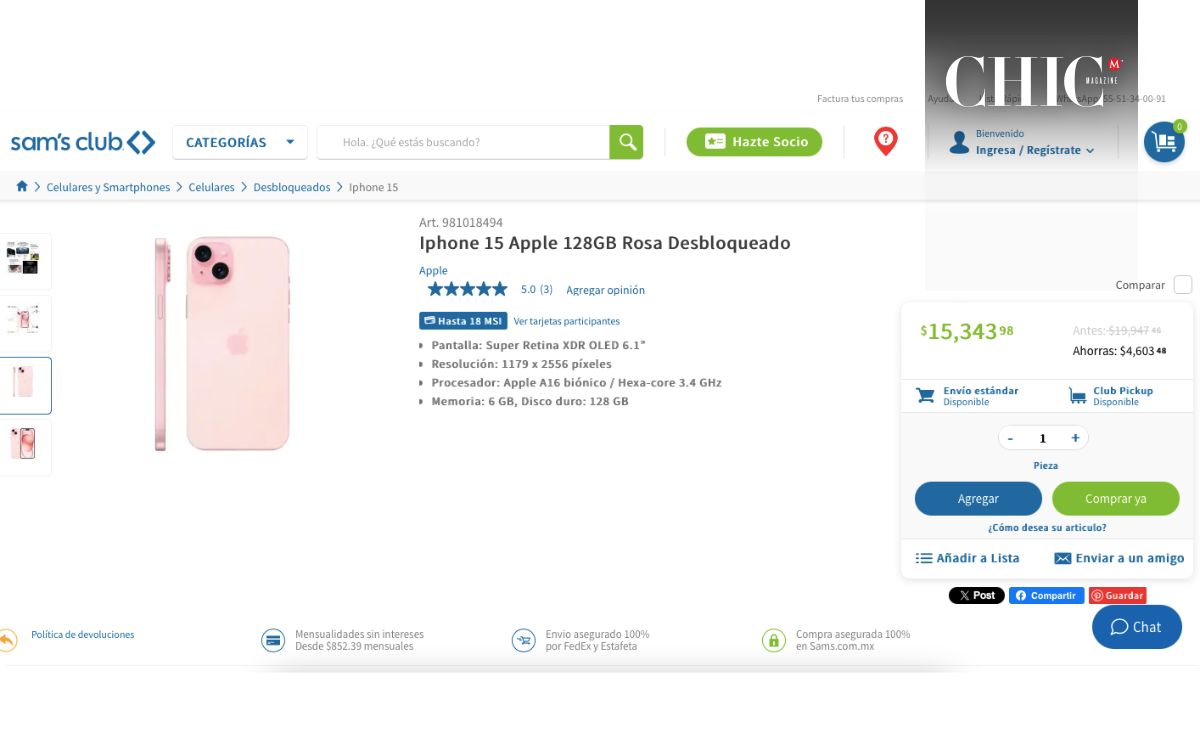Click into the product search field
This screenshot has width=1200, height=747.
pos(464,142)
